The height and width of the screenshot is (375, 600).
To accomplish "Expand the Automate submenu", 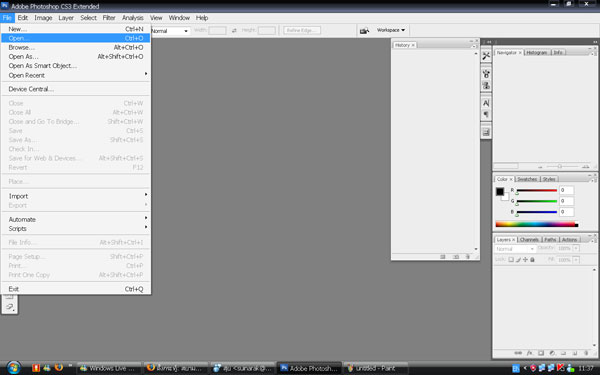I will point(75,219).
